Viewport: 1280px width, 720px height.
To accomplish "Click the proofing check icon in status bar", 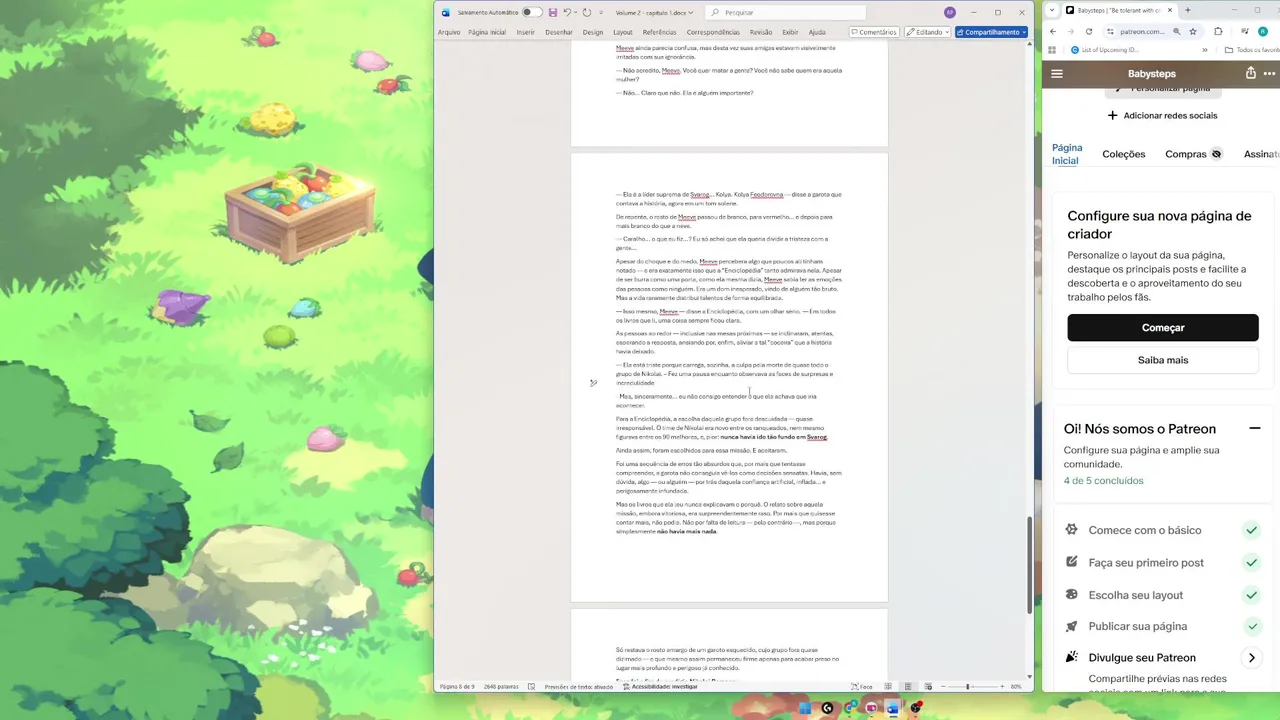I will tap(531, 687).
